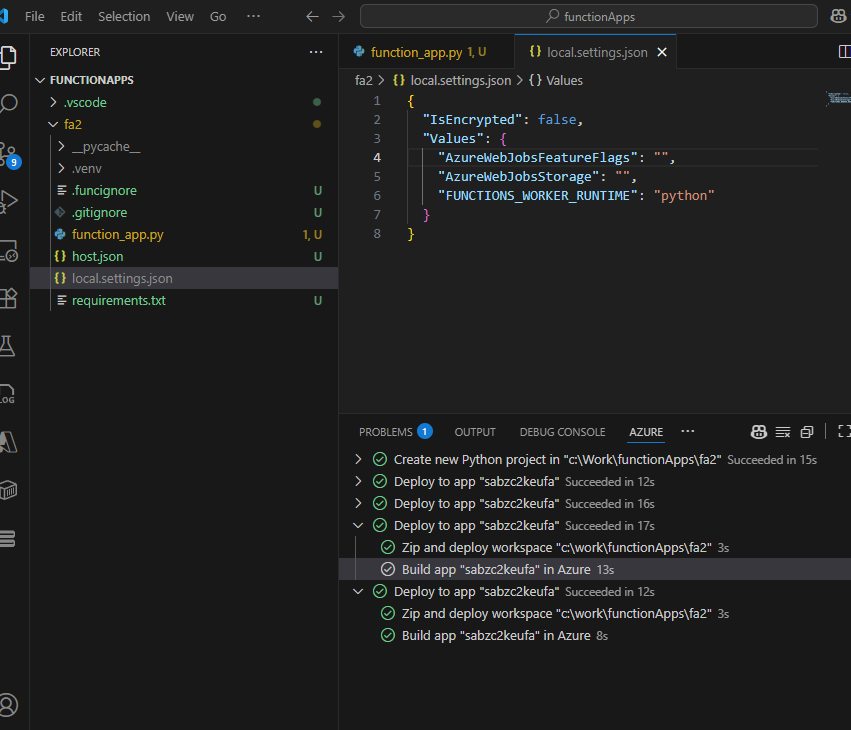
Task: Switch to the DEBUG CONSOLE tab
Action: pyautogui.click(x=562, y=432)
